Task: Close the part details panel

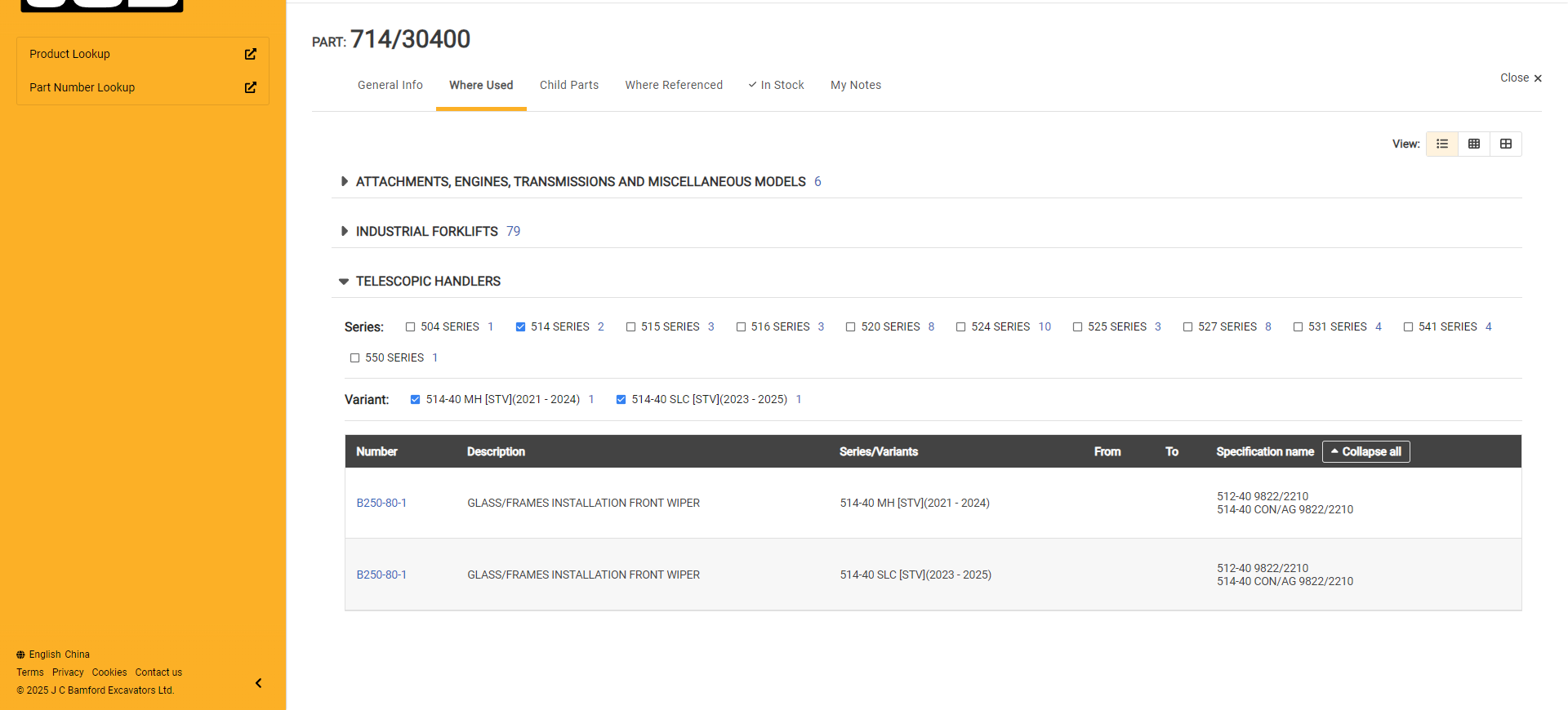Action: coord(1521,78)
